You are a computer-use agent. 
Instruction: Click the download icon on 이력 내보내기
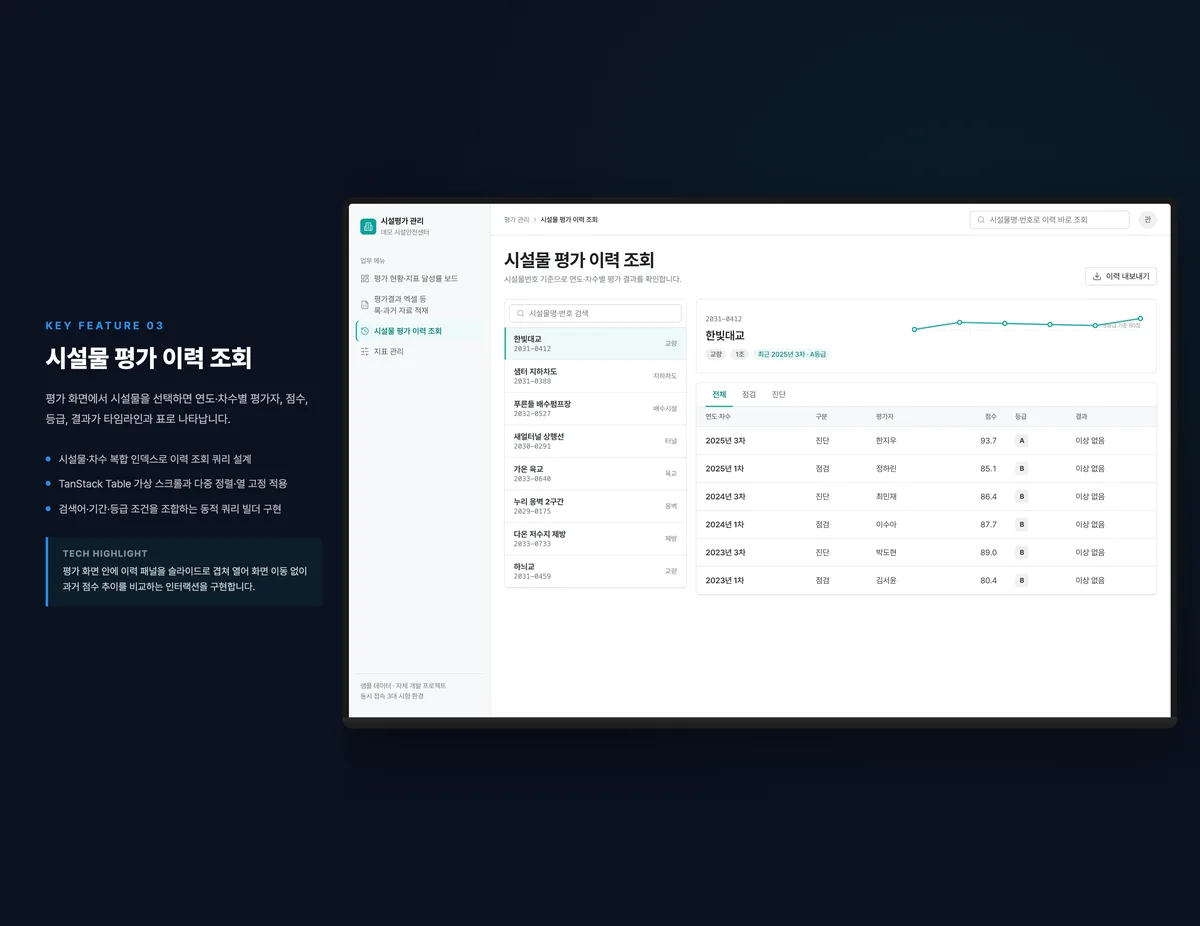(x=1097, y=276)
